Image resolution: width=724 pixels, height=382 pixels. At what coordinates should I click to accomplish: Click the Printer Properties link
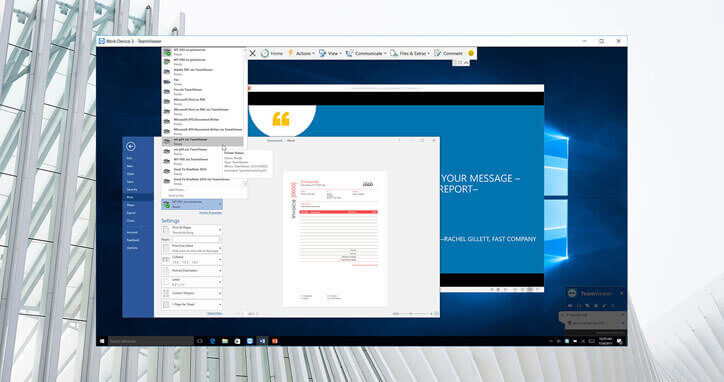tap(211, 213)
